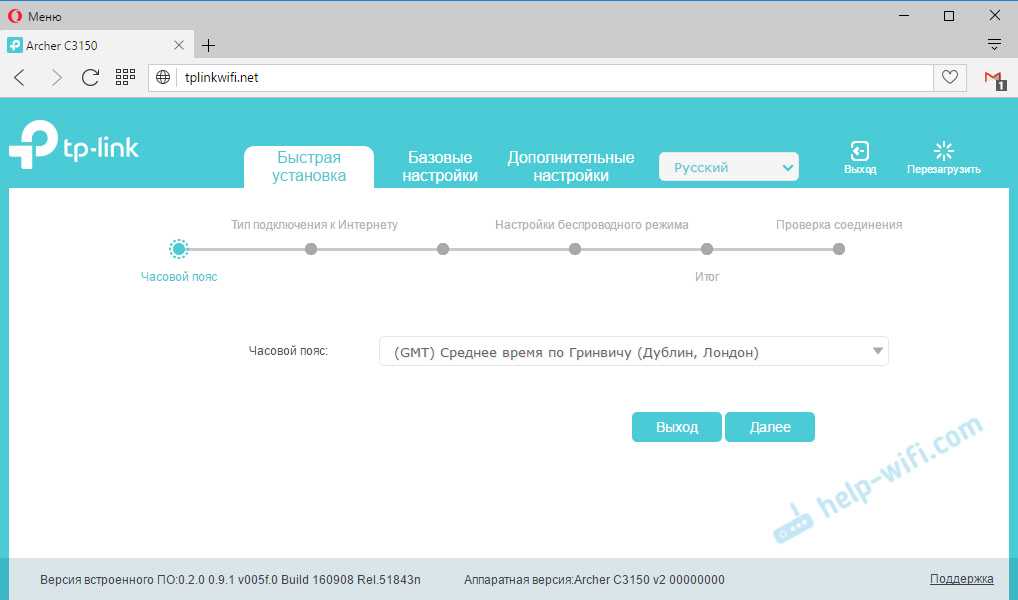Select the Настройки беспроводного режима step dot
This screenshot has width=1018, height=600.
[x=575, y=249]
